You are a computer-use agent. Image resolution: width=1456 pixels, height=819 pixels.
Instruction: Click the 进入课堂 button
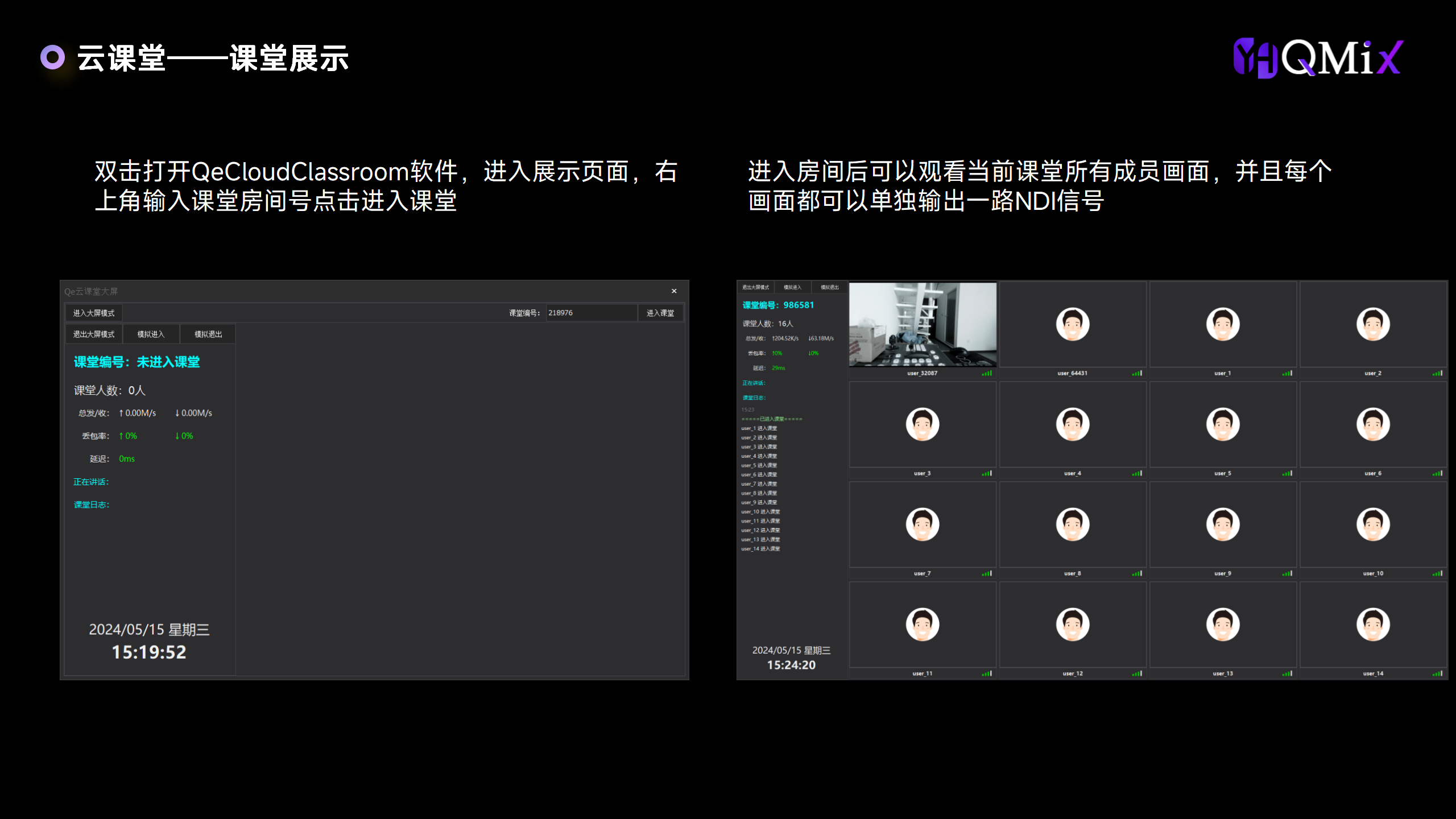(660, 313)
